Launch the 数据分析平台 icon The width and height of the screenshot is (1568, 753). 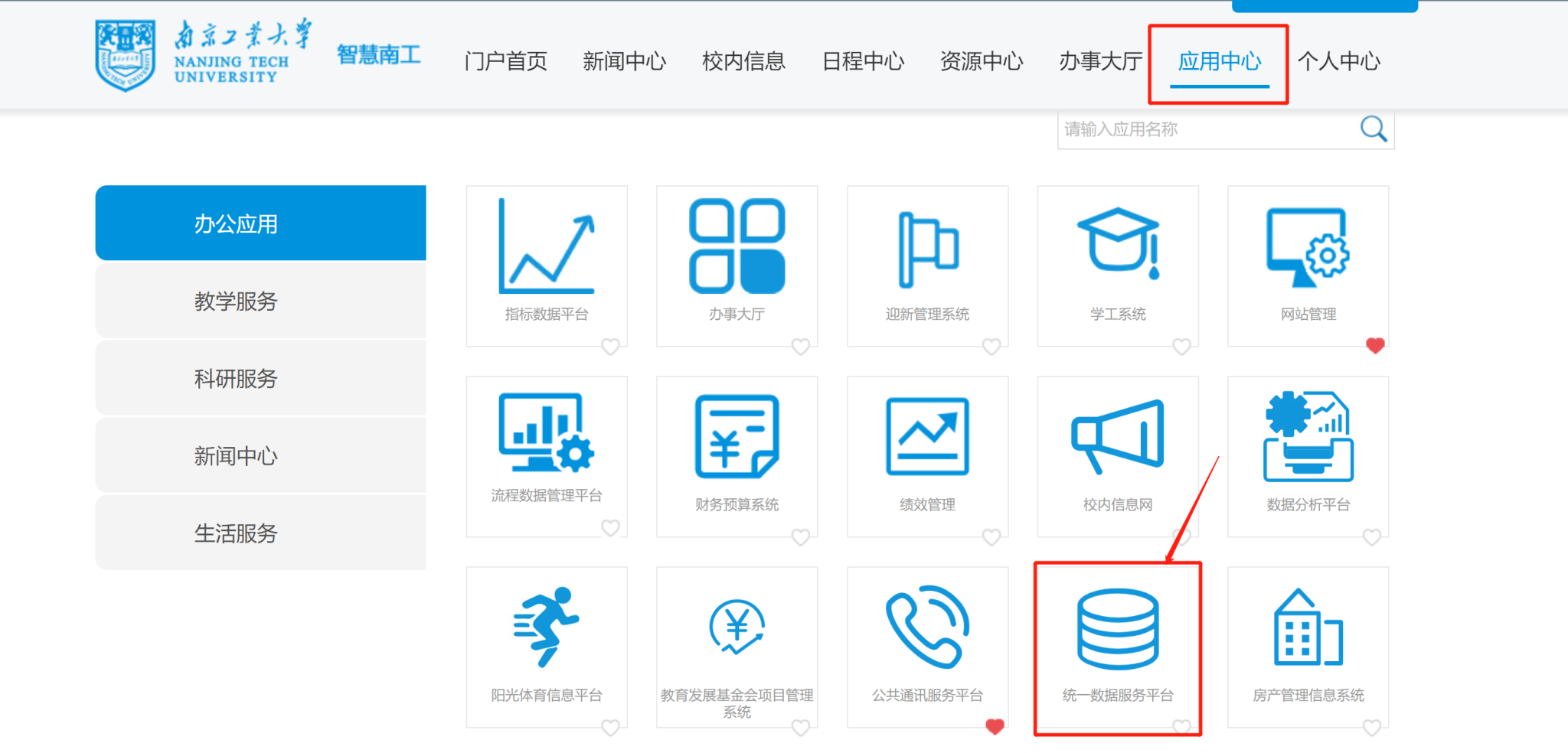1308,436
